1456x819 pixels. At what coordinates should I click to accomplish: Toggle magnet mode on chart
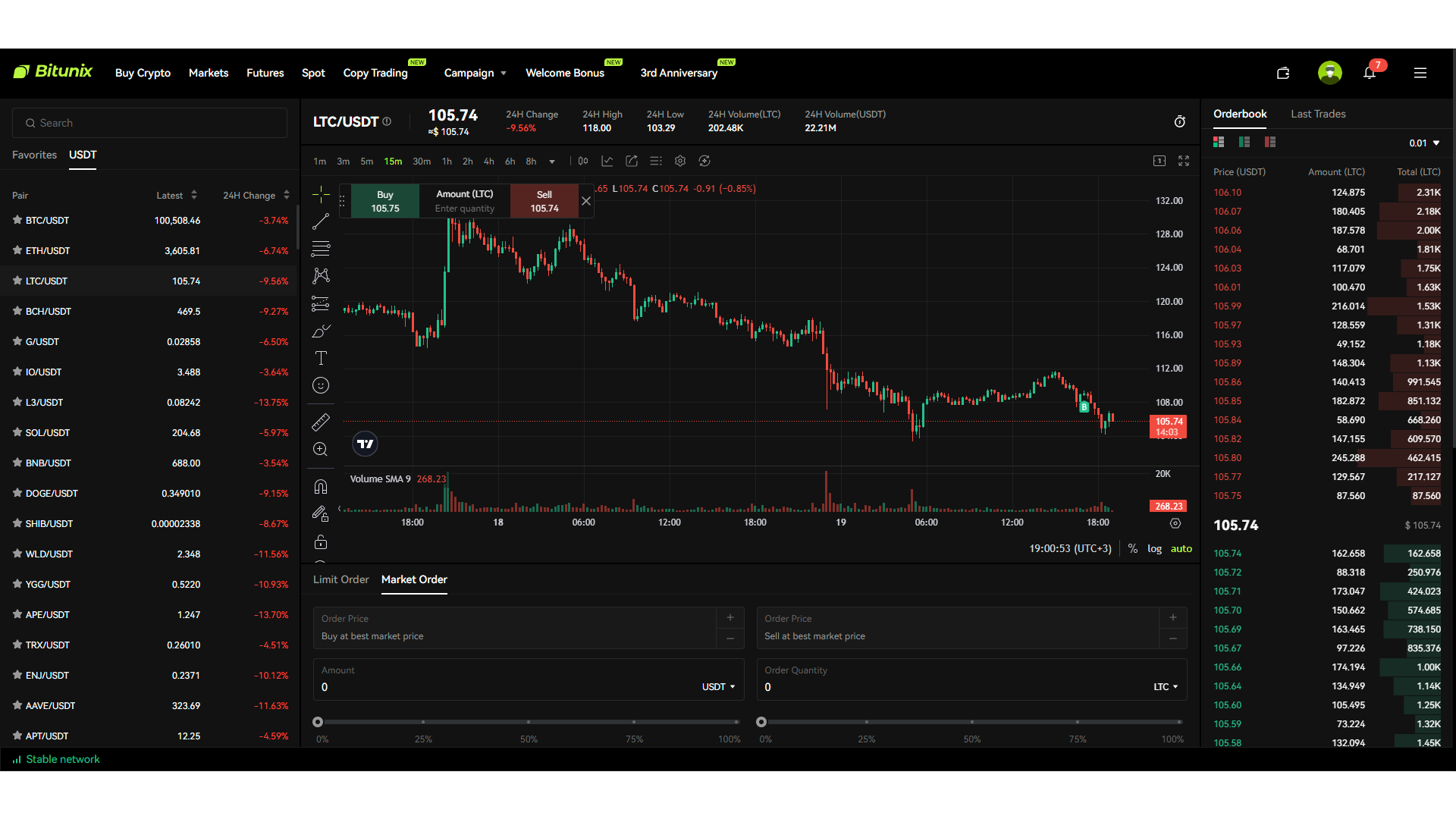point(321,487)
